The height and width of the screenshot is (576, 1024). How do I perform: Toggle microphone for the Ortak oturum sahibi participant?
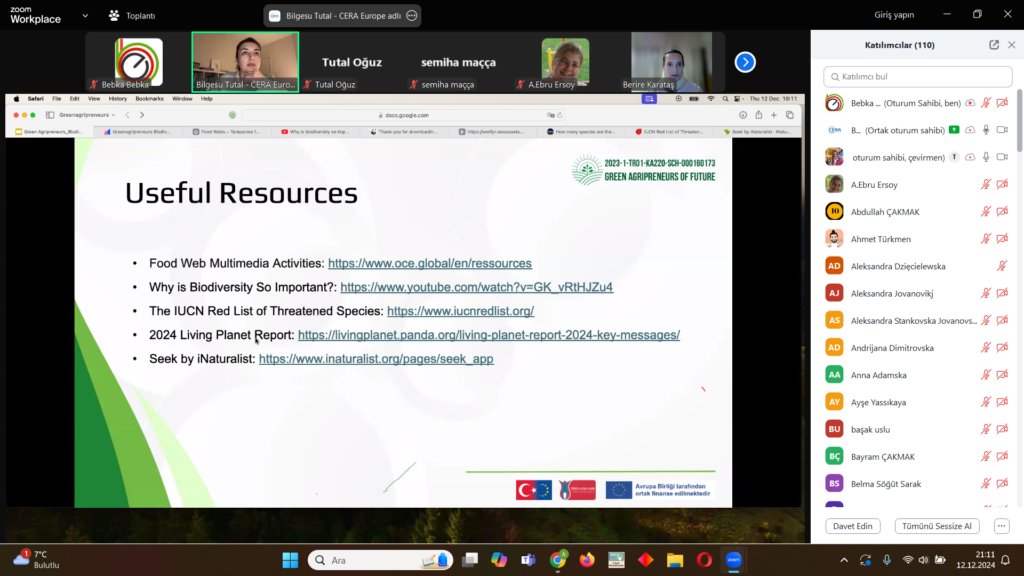pyautogui.click(x=986, y=130)
